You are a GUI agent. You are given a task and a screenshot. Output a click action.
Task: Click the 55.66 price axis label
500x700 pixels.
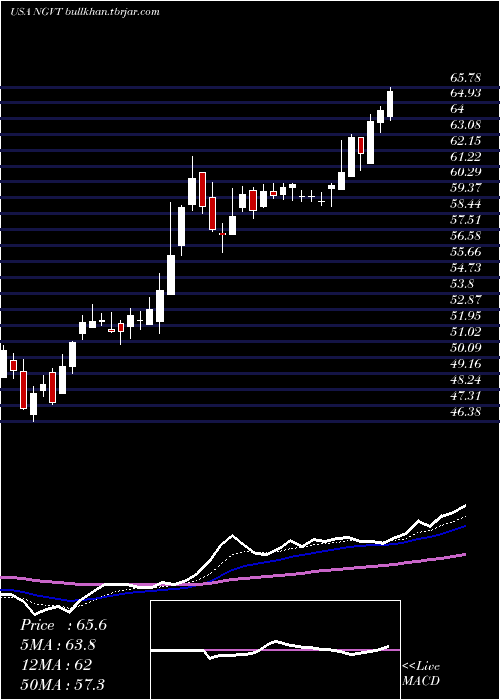coord(466,252)
